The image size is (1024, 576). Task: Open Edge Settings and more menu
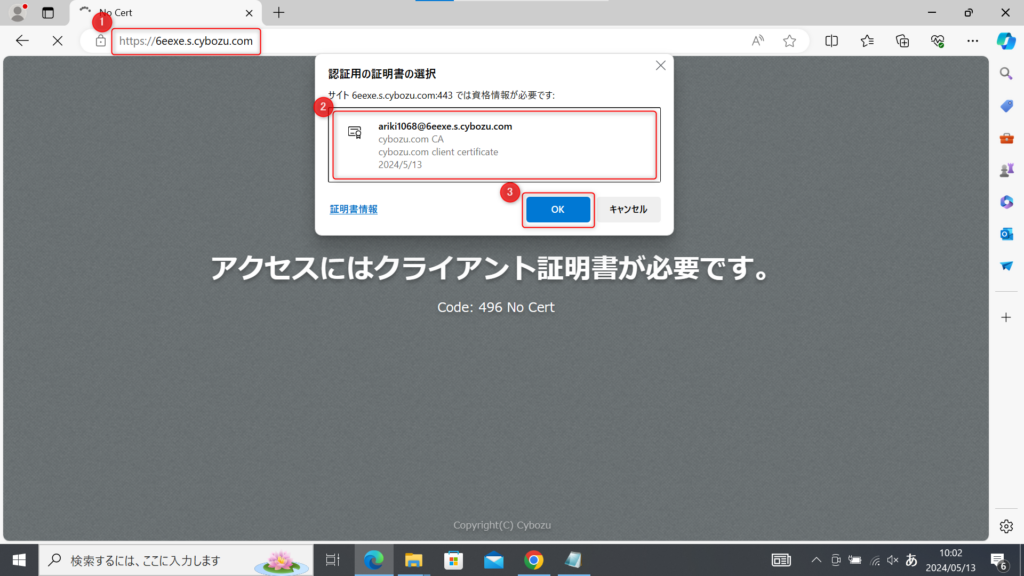point(972,41)
